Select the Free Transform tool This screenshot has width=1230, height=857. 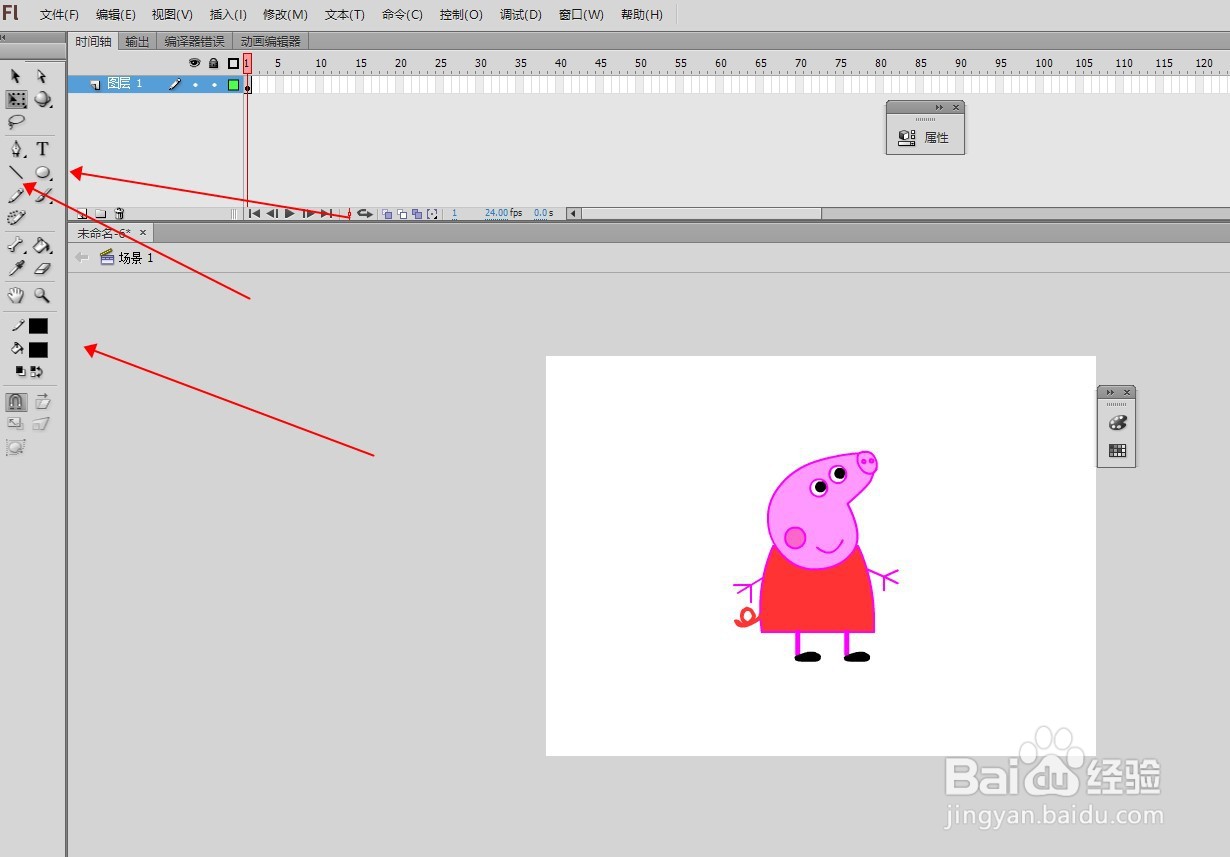coord(16,99)
